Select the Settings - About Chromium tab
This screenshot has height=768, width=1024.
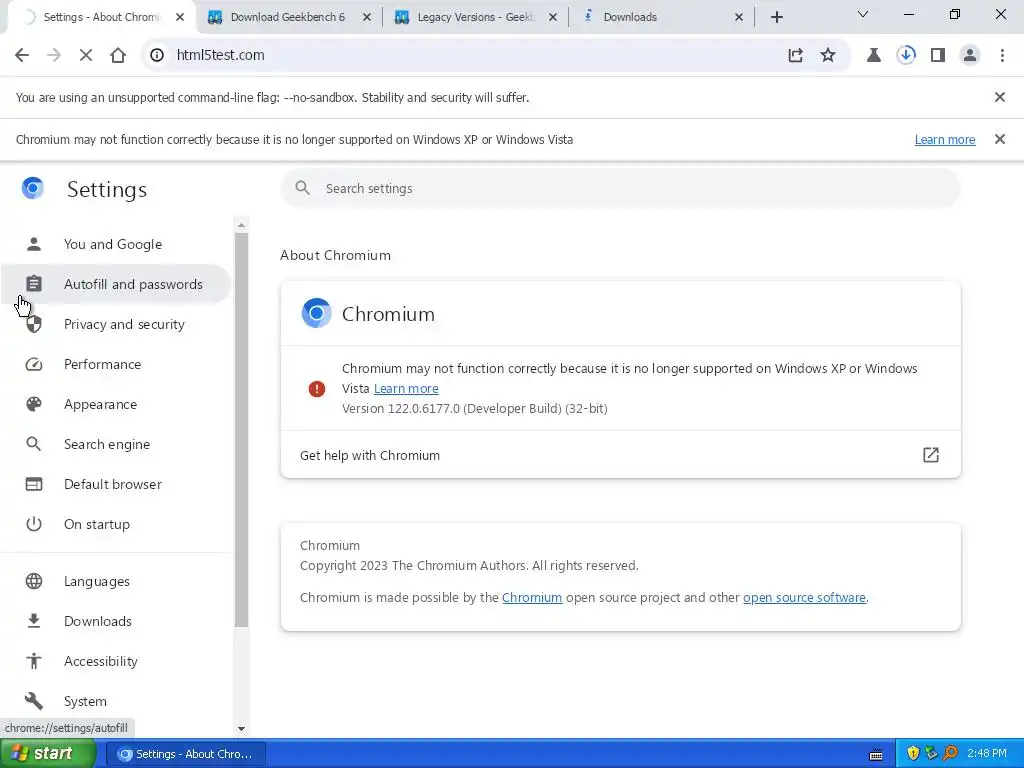99,17
